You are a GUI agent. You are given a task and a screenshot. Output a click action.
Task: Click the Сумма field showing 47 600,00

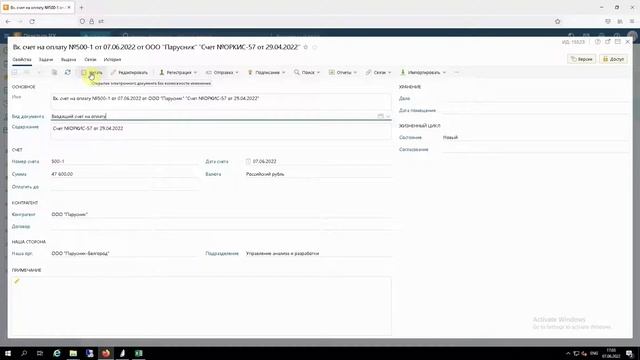124,174
